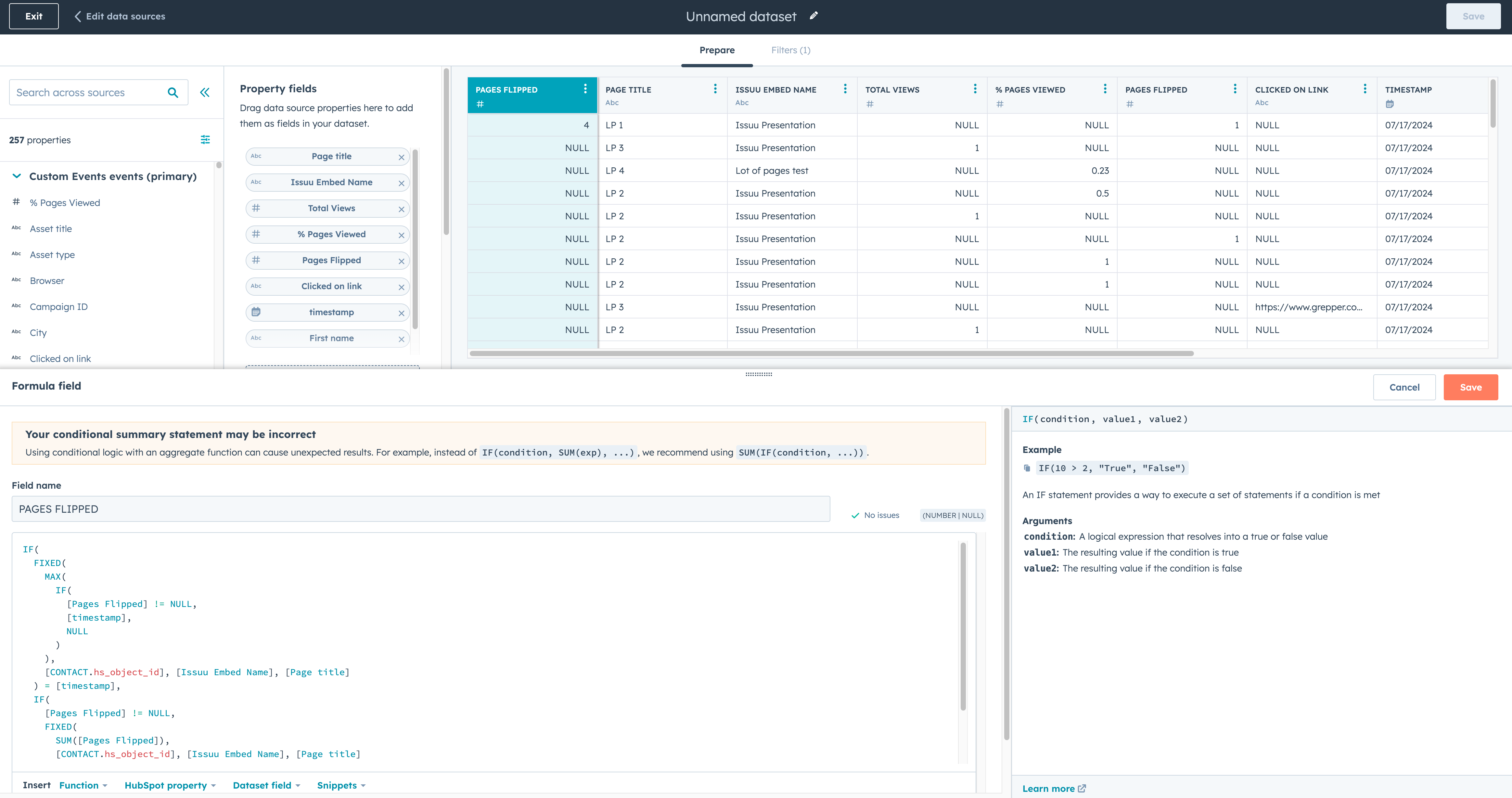Click the Field name input PAGES FLIPPED
The width and height of the screenshot is (1512, 798).
pos(421,508)
